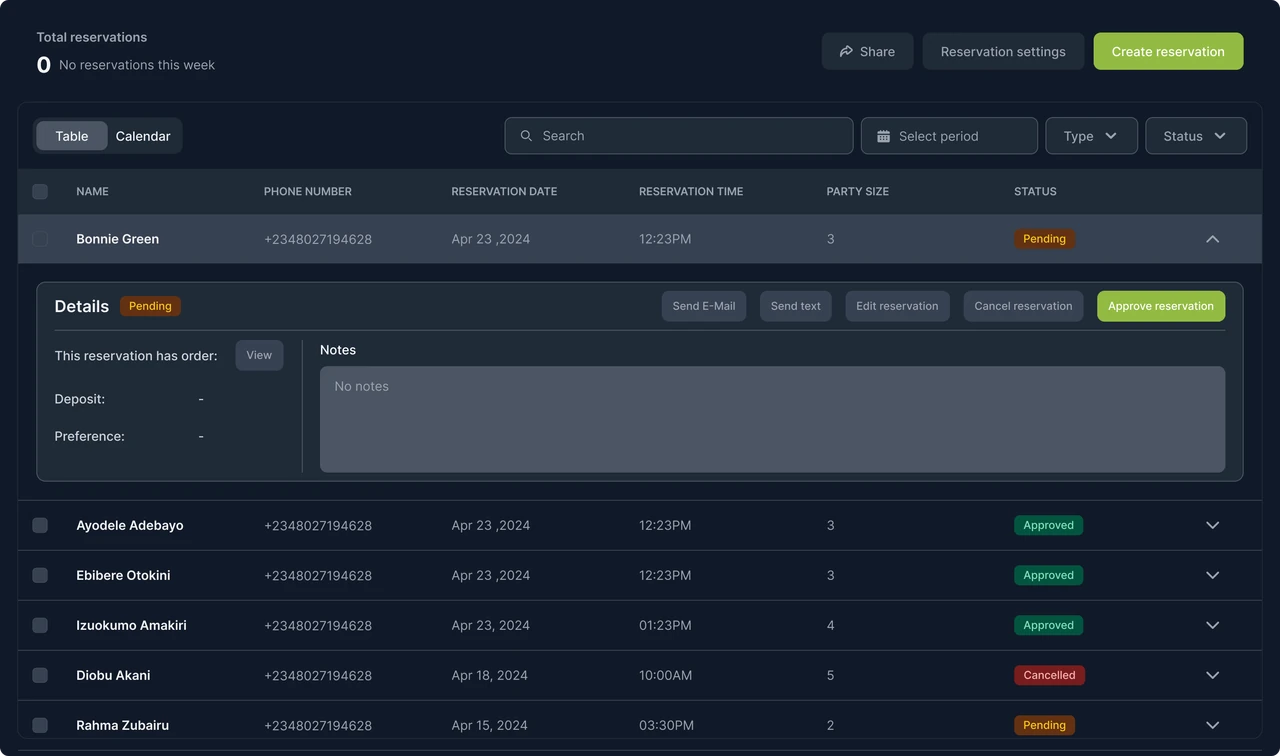The height and width of the screenshot is (756, 1280).
Task: Expand Diobu Akani's reservation row
Action: (x=1213, y=675)
